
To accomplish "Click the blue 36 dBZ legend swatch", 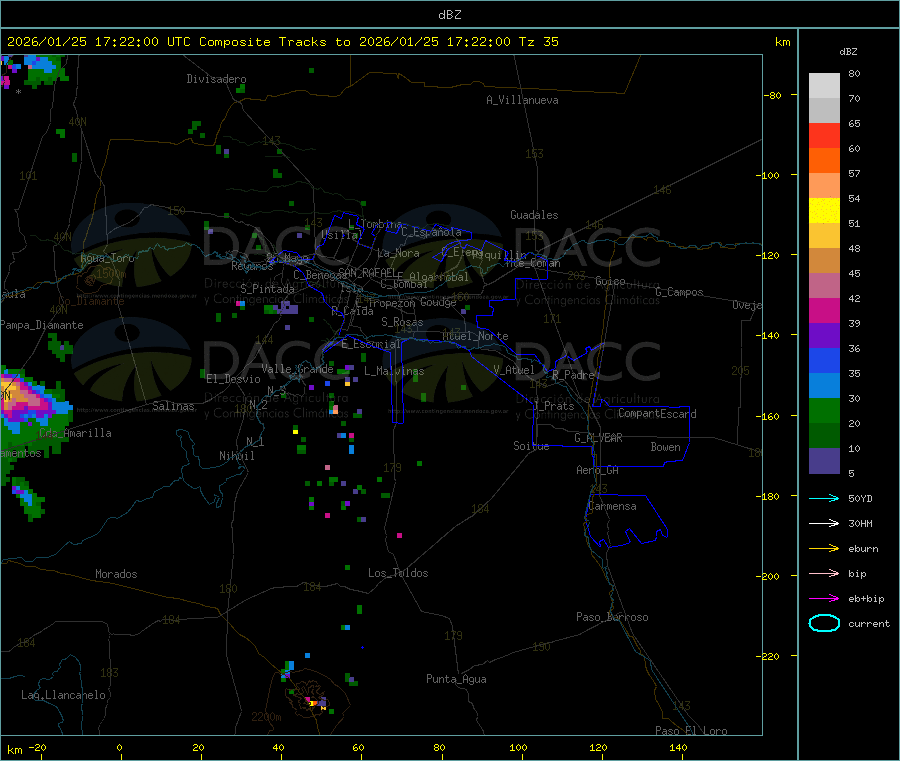I will tap(824, 360).
